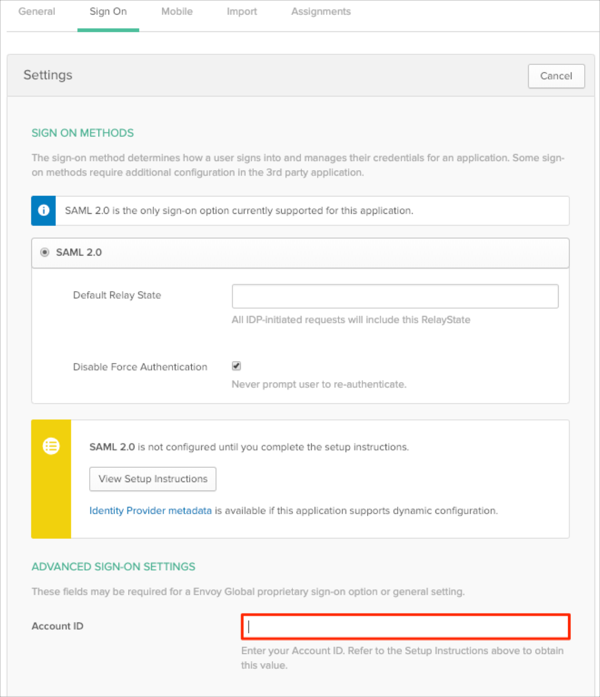600x697 pixels.
Task: Click the yellow setup instructions list icon
Action: coord(50,447)
